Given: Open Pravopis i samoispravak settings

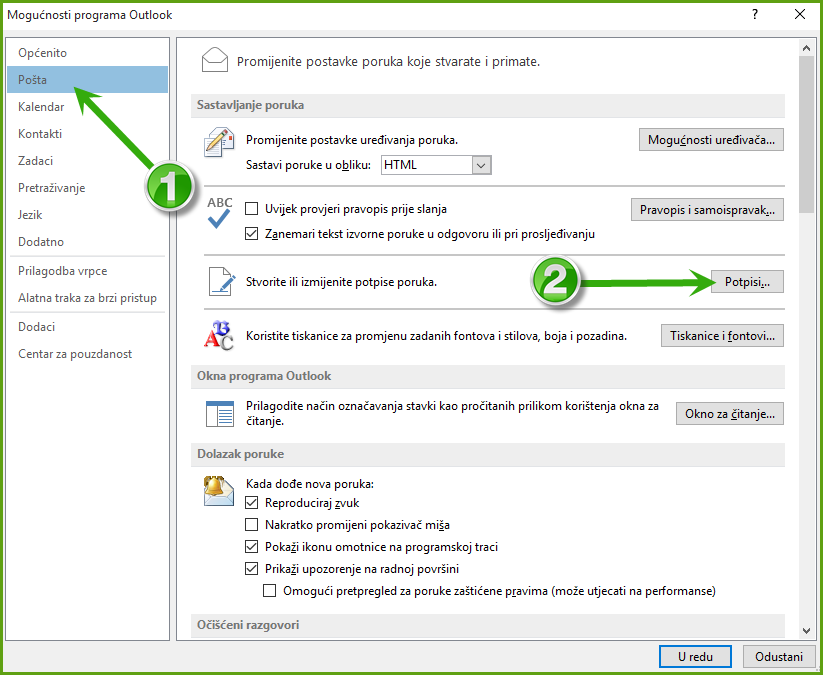Looking at the screenshot, I should (708, 209).
